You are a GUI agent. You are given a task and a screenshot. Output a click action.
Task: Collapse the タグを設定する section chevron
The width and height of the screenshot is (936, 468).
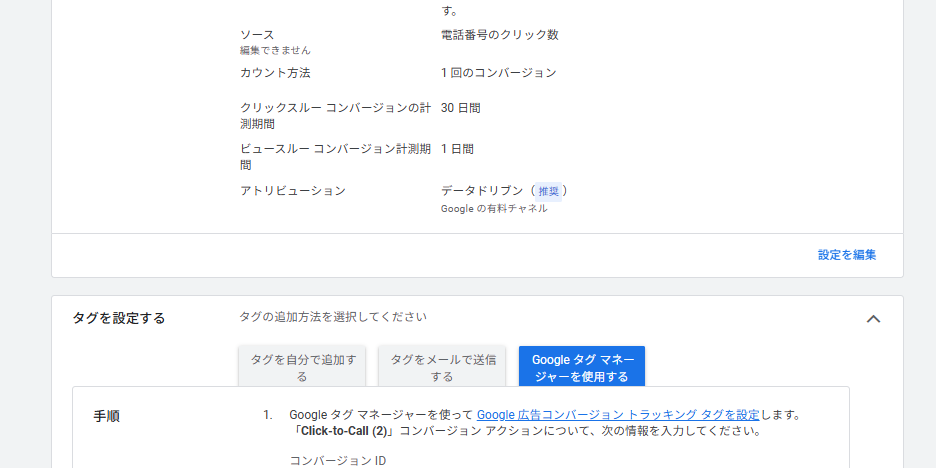(x=873, y=319)
